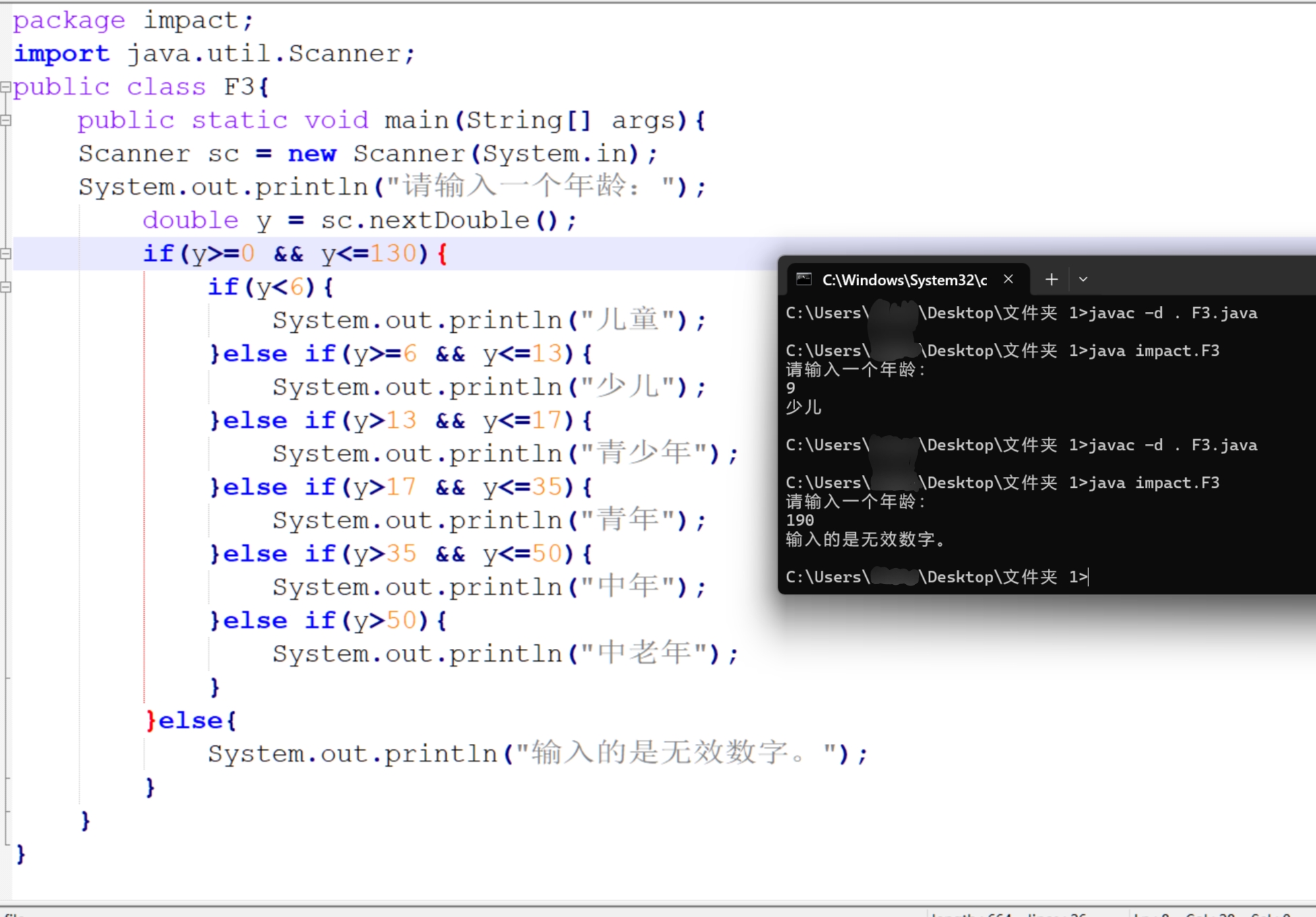Click the 'import java.util.Scanner;' line
This screenshot has width=1316, height=917.
tap(214, 54)
